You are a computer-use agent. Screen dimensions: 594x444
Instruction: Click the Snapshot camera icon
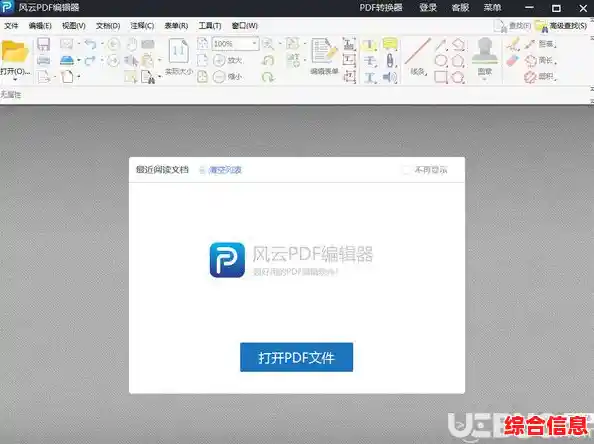click(148, 44)
